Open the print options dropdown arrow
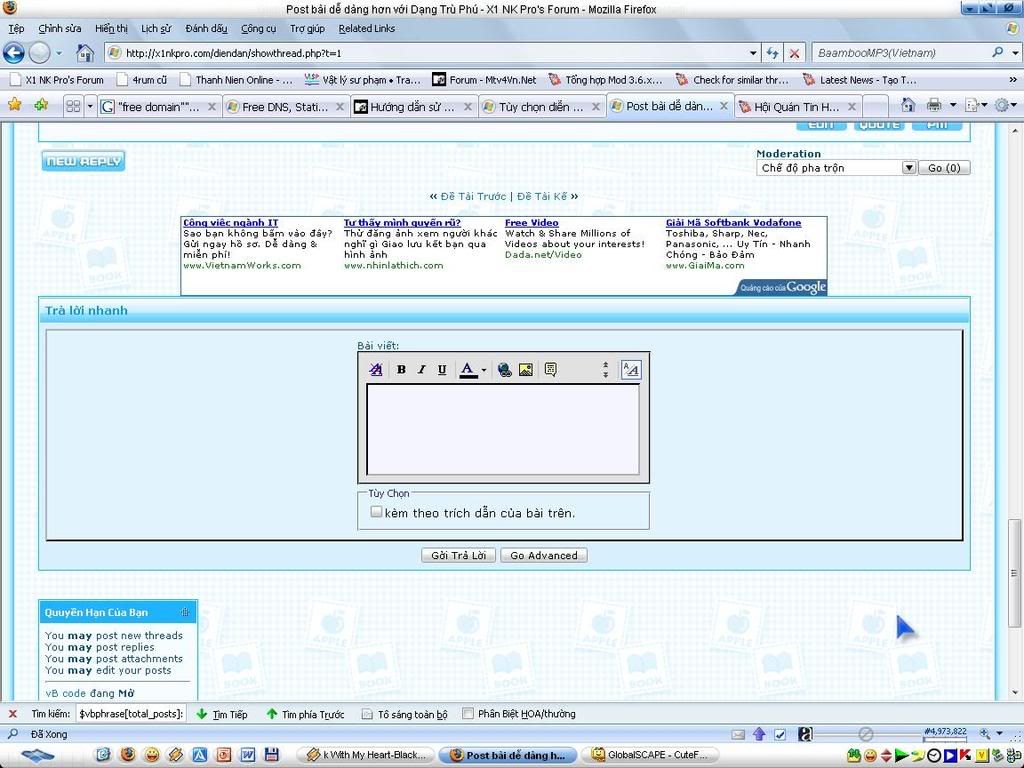Viewport: 1024px width, 768px height. (x=952, y=104)
